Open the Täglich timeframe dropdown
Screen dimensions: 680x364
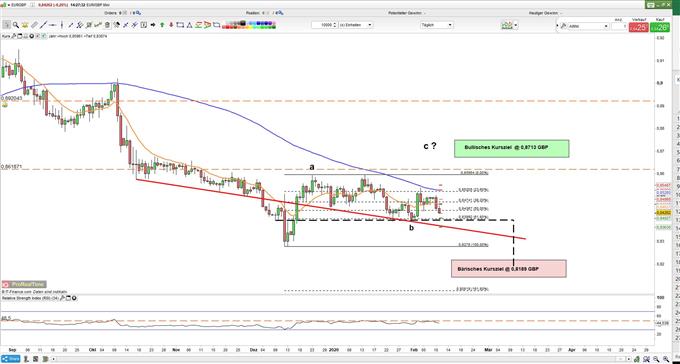436,25
